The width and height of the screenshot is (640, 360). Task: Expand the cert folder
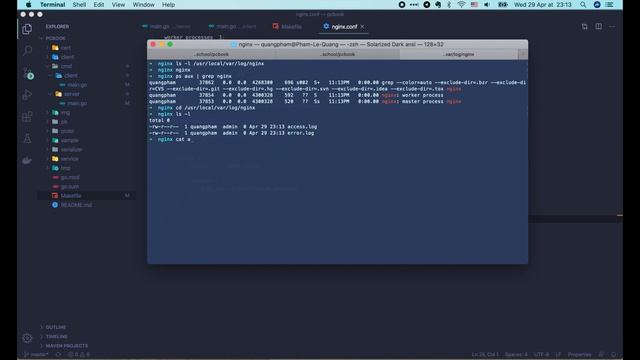[x=66, y=48]
